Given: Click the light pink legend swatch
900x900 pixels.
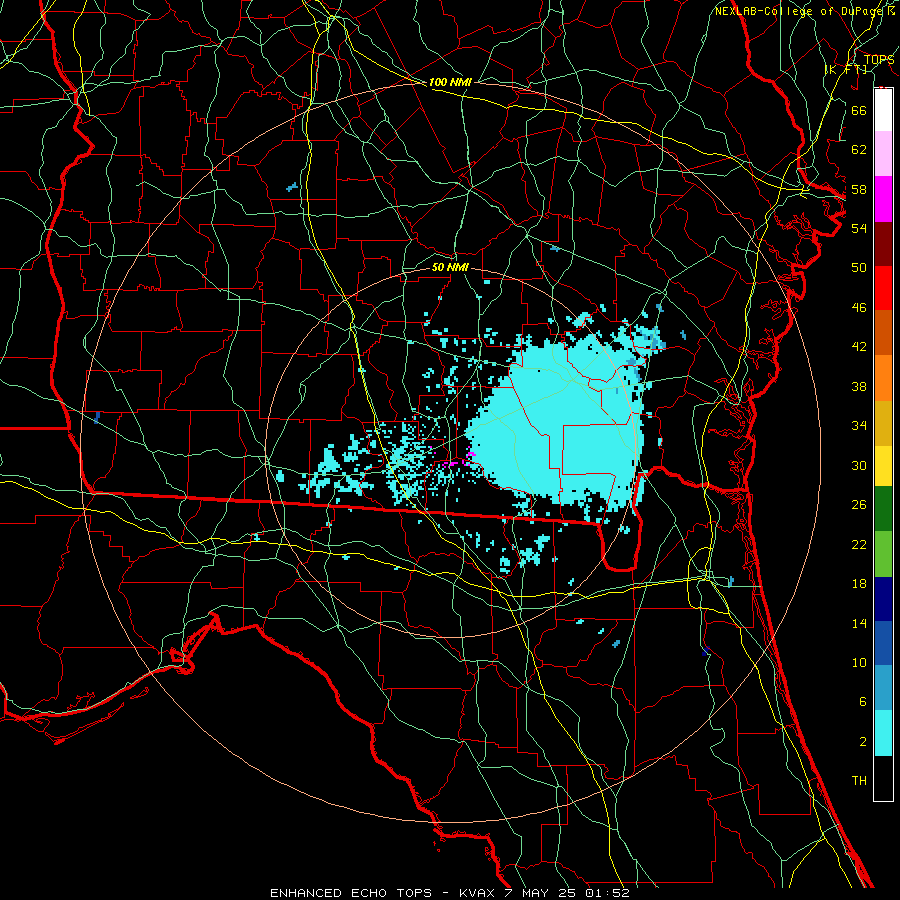Looking at the screenshot, I should 883,154.
